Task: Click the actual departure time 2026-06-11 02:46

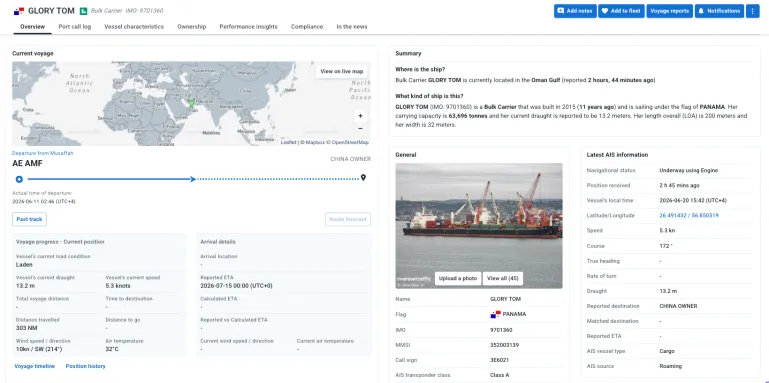Action: tap(44, 202)
